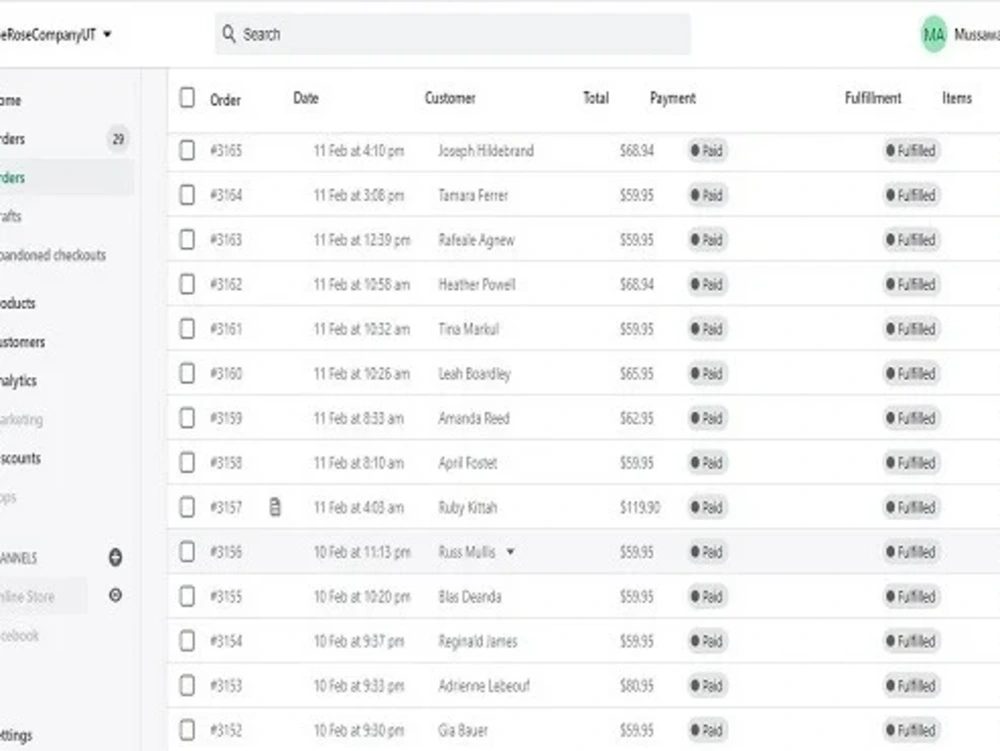Viewport: 1000px width, 751px height.
Task: Focus the Search input field
Action: pyautogui.click(x=453, y=34)
